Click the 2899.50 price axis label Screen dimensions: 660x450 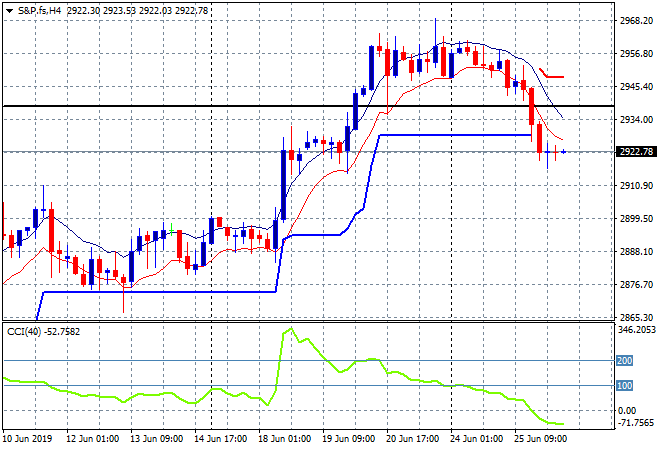(636, 218)
